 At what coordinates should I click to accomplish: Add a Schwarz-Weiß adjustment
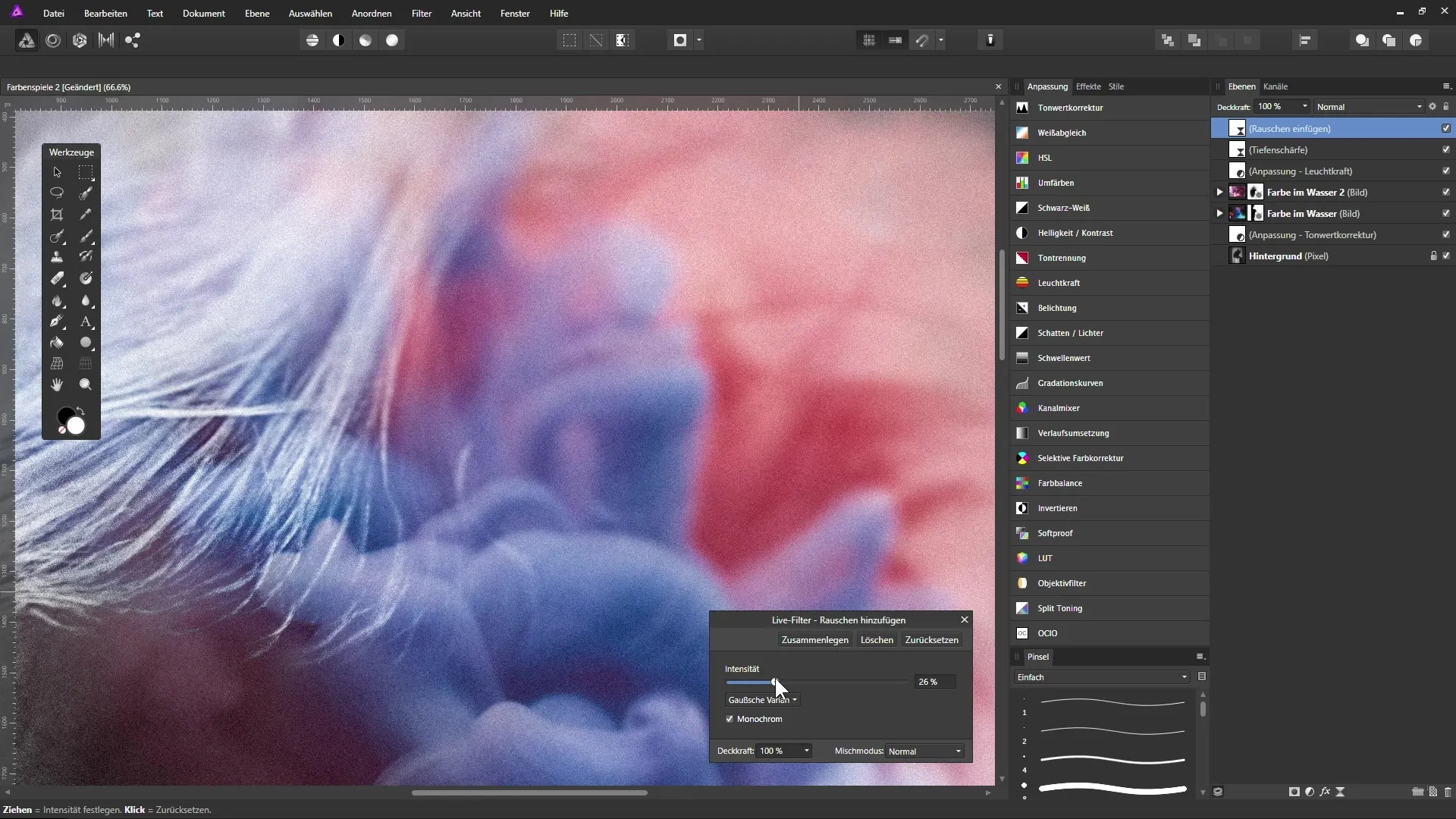[1110, 208]
